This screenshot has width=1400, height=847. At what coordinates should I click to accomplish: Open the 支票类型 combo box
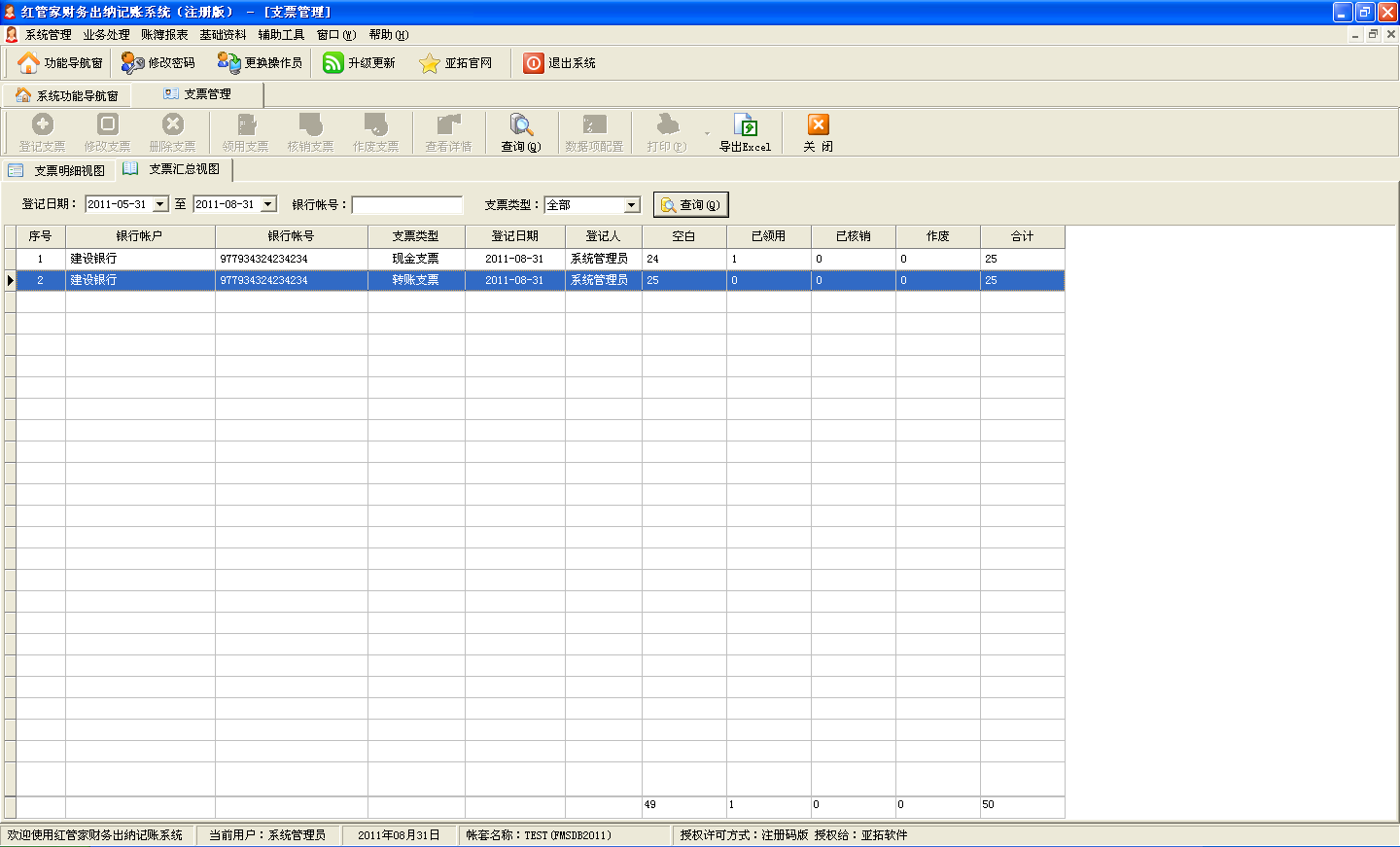click(631, 205)
